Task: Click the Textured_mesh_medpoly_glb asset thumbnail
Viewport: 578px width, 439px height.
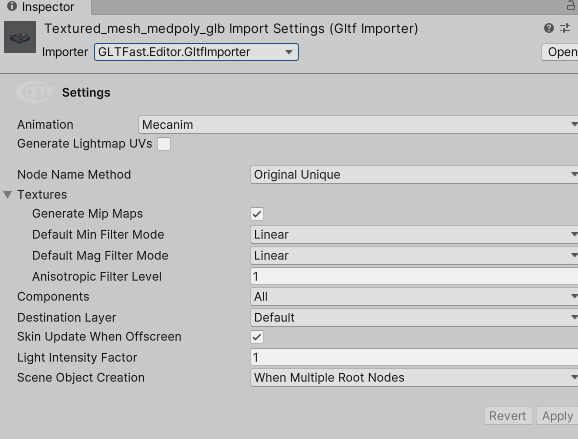Action: pos(20,37)
